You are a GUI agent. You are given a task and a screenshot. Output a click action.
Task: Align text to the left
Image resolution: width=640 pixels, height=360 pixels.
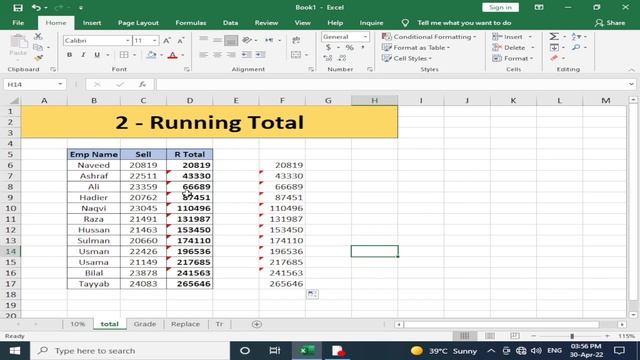[x=204, y=55]
